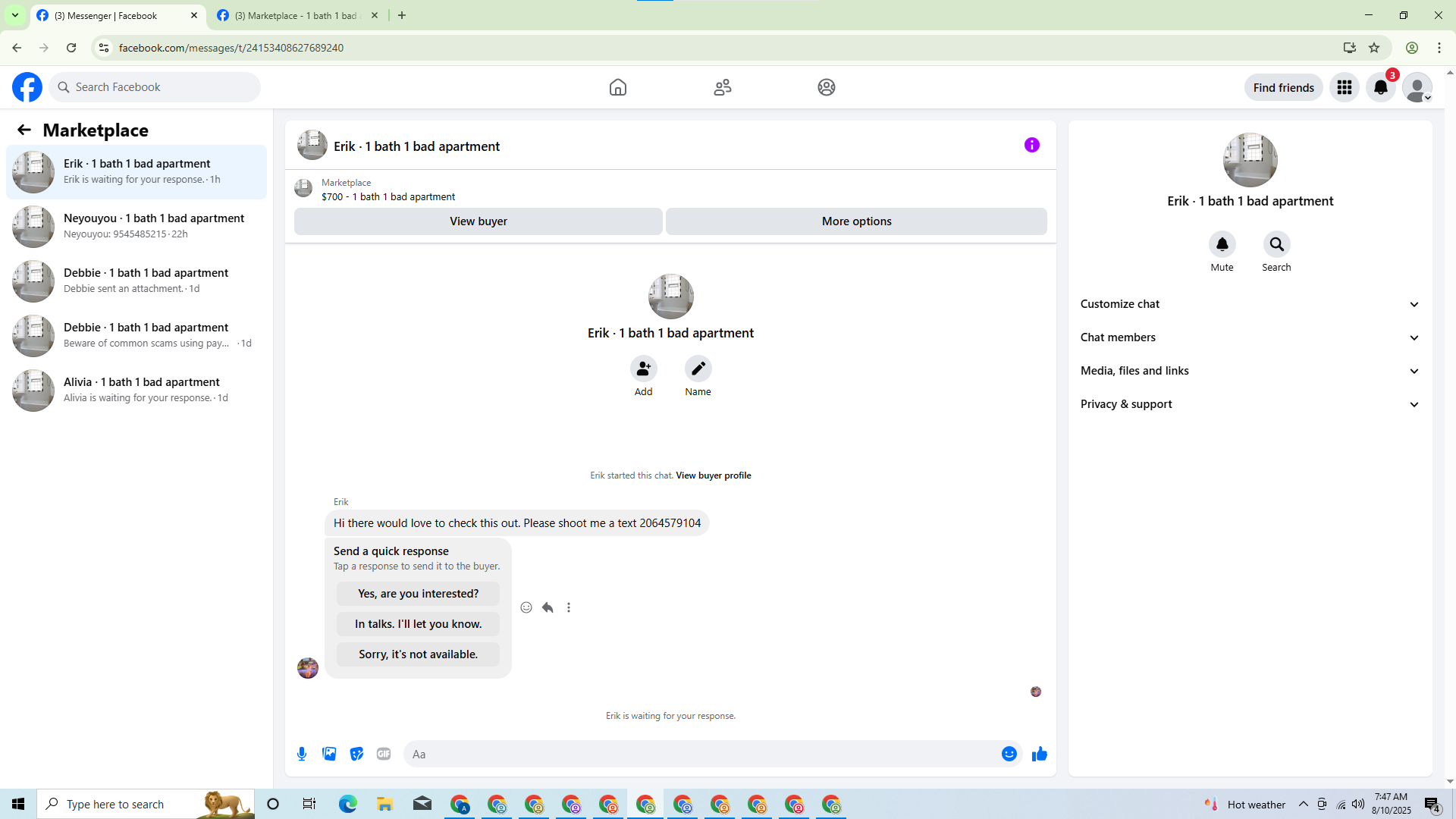This screenshot has width=1456, height=819.
Task: Open the GIF picker icon
Action: pyautogui.click(x=384, y=754)
